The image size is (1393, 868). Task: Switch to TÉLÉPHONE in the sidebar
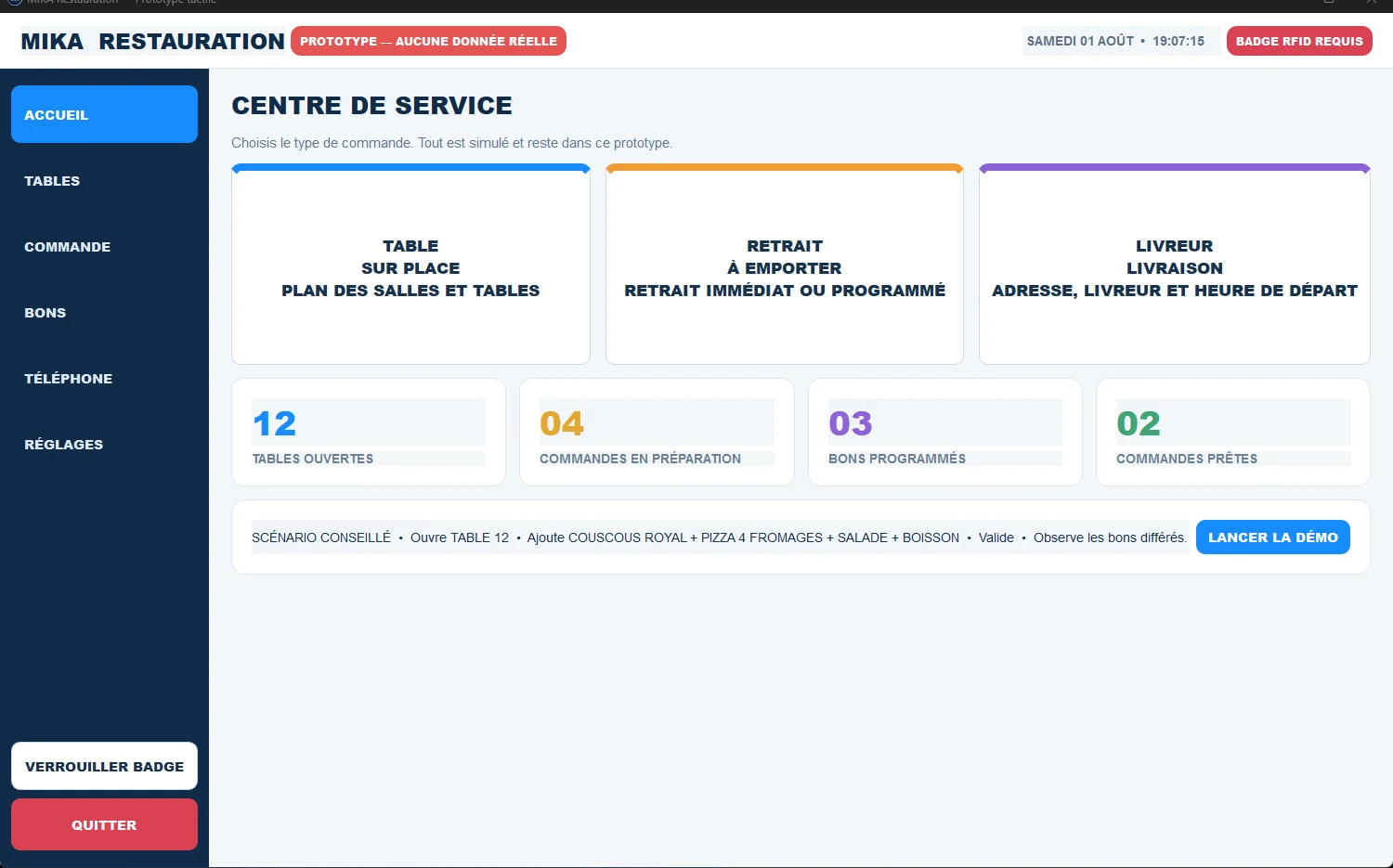click(x=104, y=378)
